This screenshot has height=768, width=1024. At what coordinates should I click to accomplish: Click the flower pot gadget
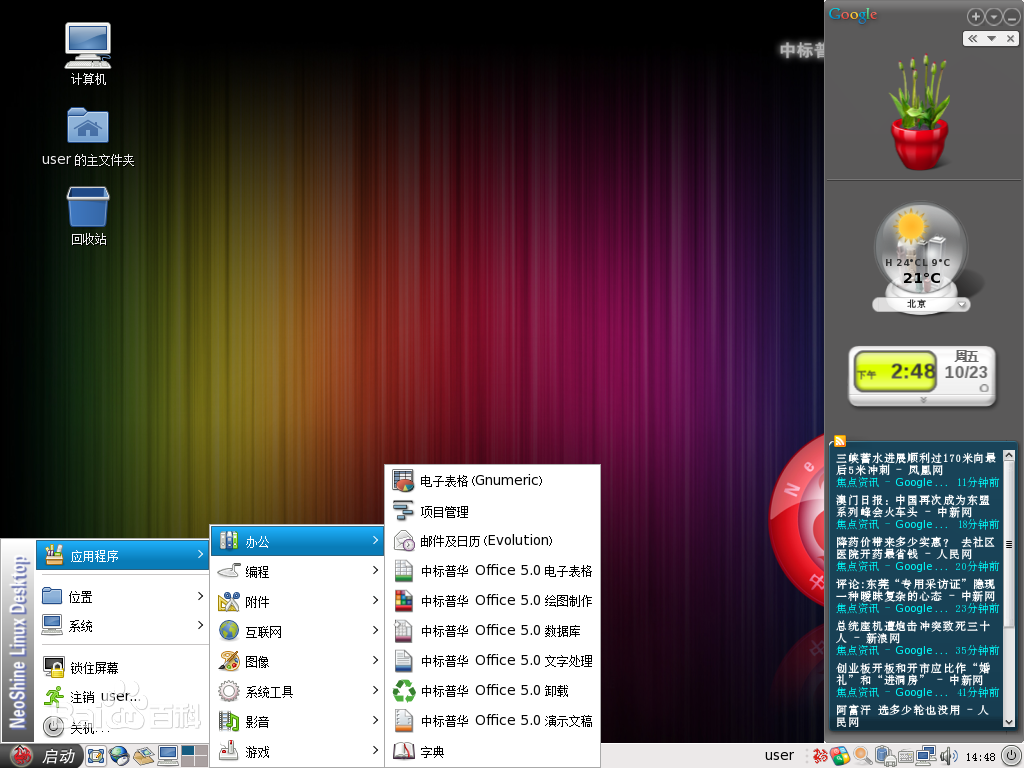tap(920, 113)
